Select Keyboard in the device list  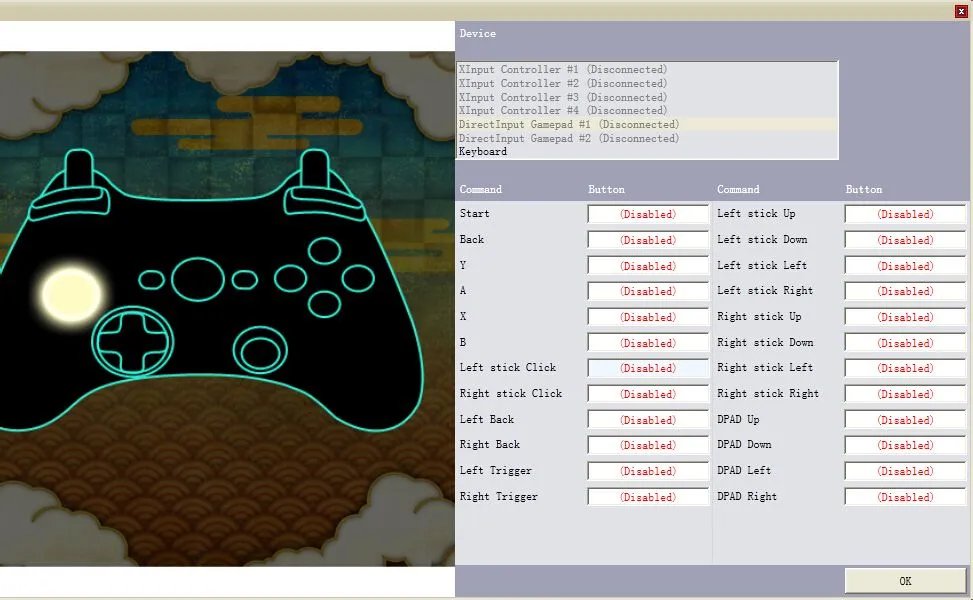[483, 152]
